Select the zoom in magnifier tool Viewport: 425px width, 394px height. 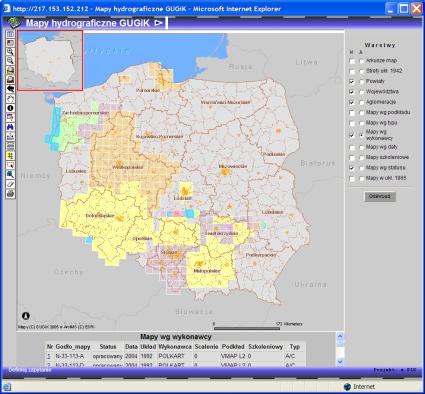click(x=10, y=51)
